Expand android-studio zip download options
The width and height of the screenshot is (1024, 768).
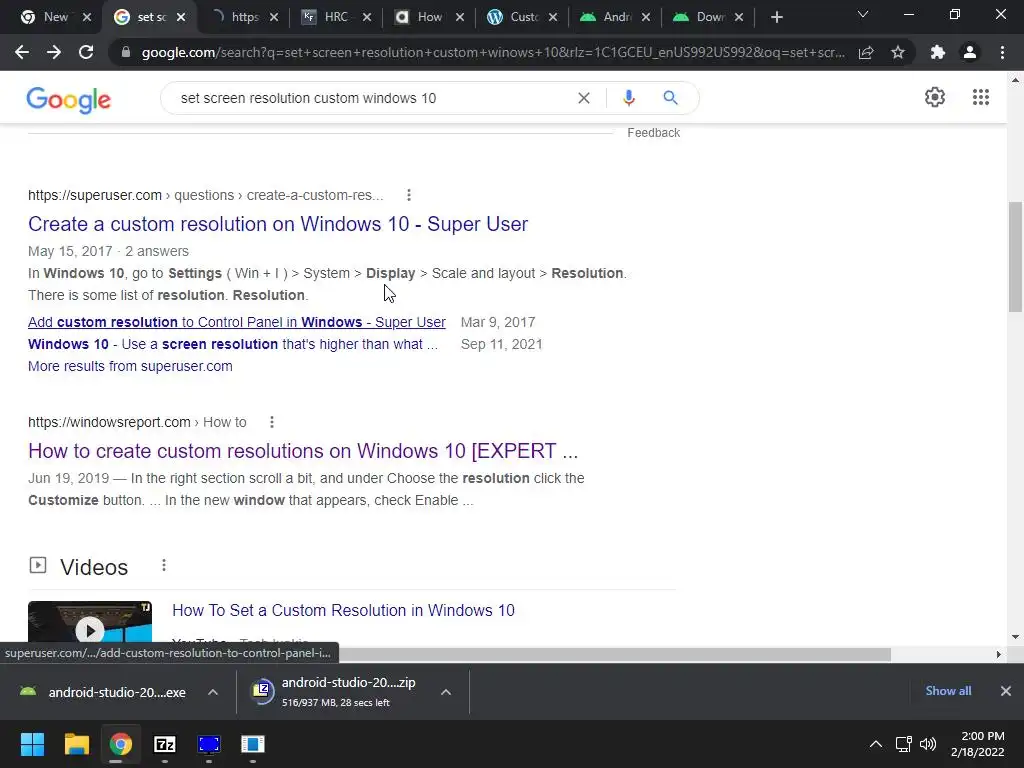(x=446, y=692)
